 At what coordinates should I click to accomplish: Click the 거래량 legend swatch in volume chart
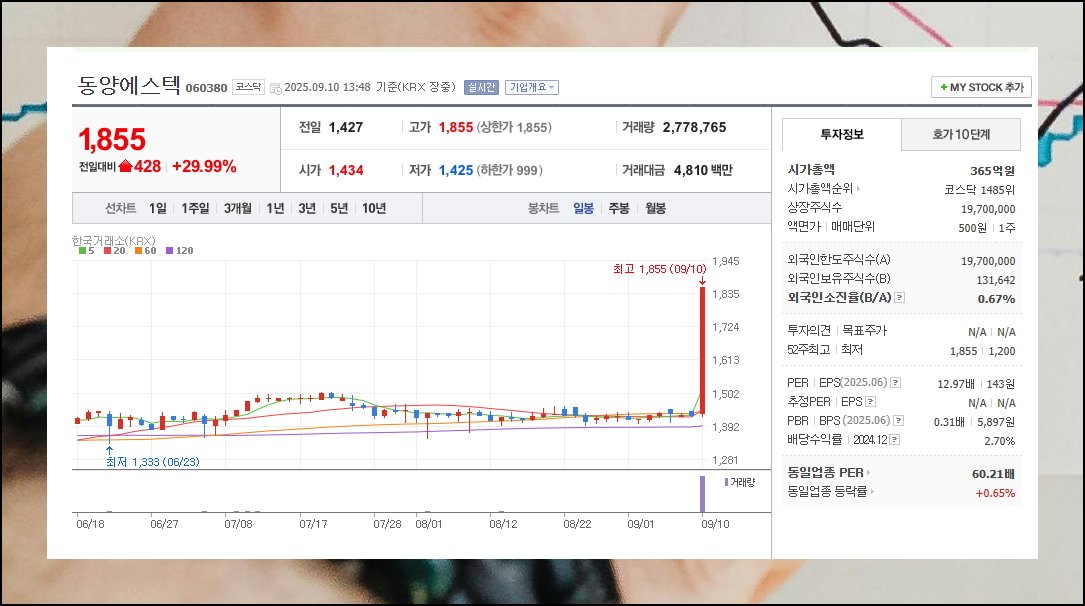(x=726, y=482)
